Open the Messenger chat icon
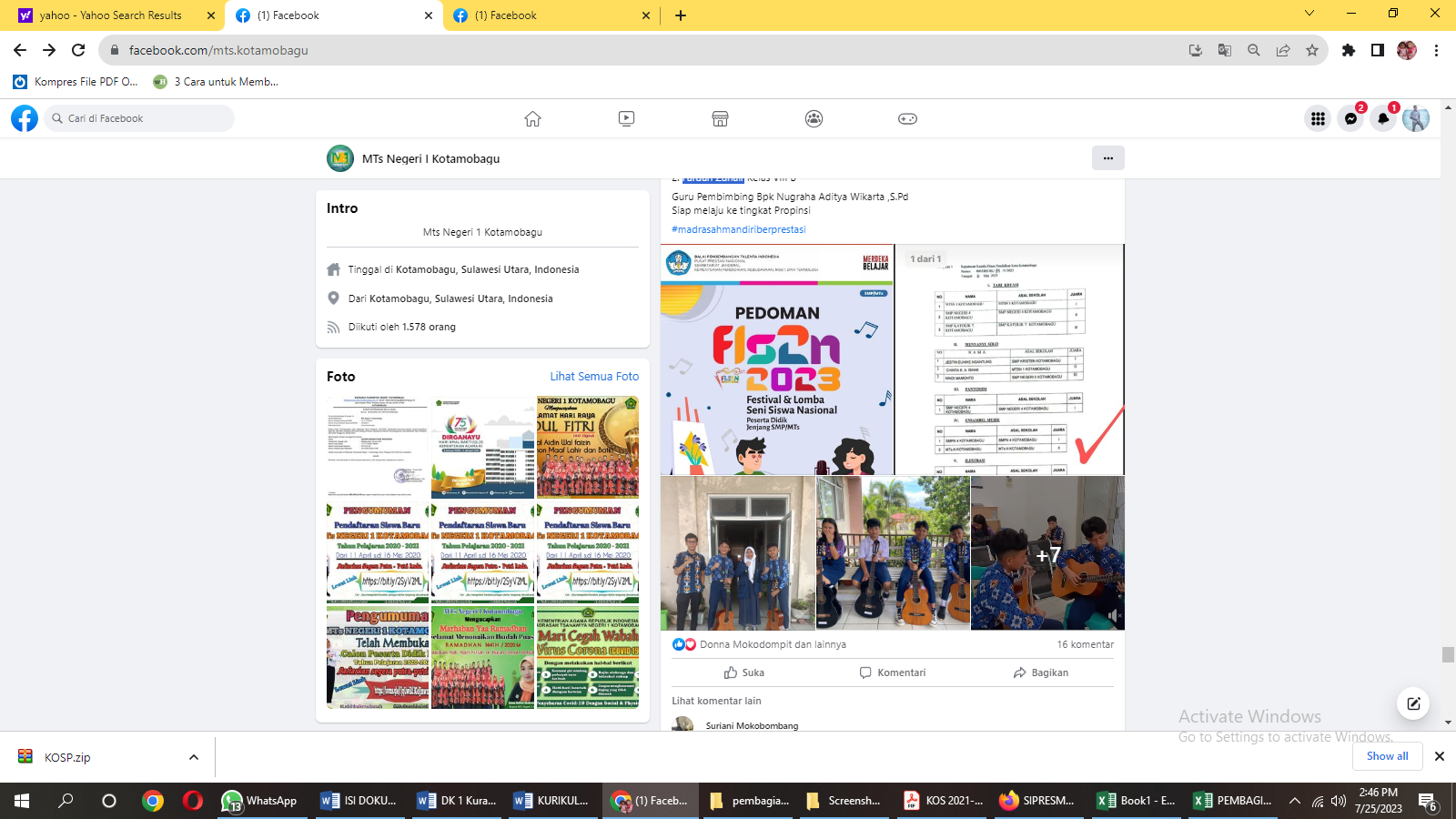Viewport: 1456px width, 819px height. [1350, 118]
